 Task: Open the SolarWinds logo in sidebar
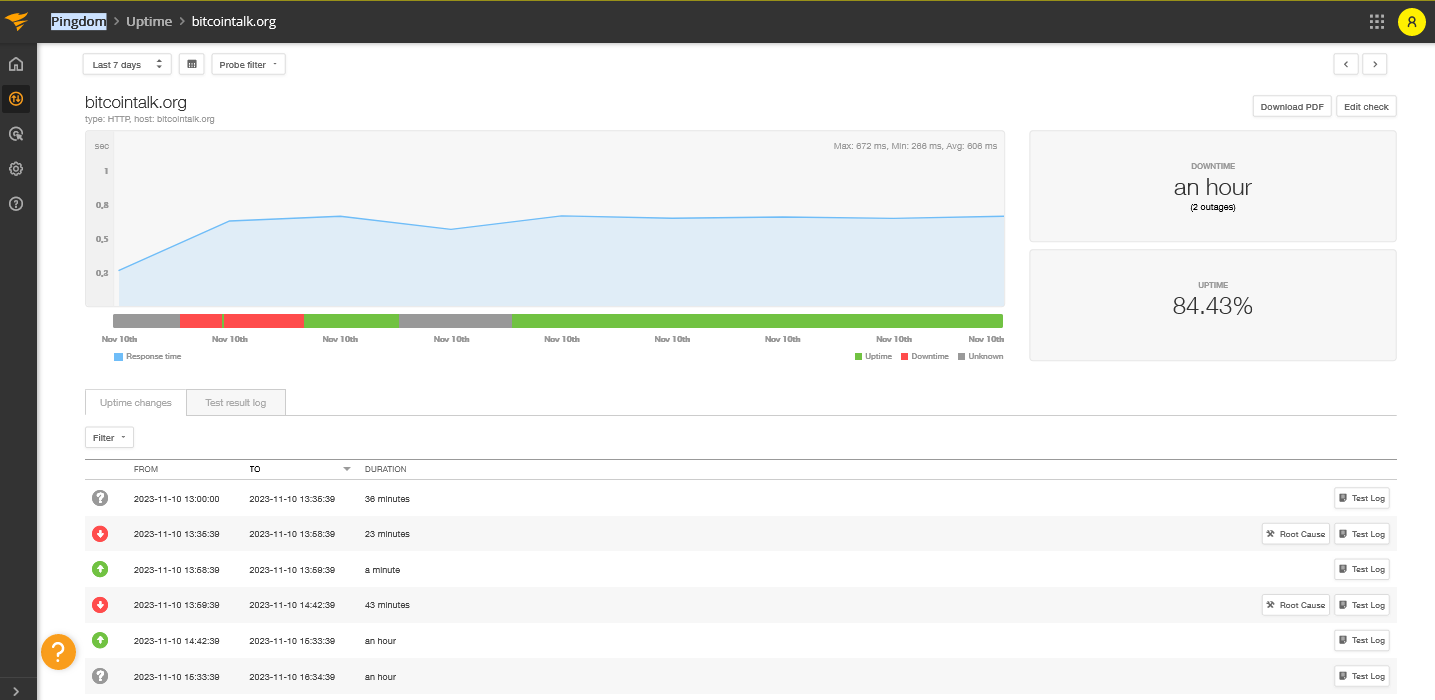click(x=16, y=21)
